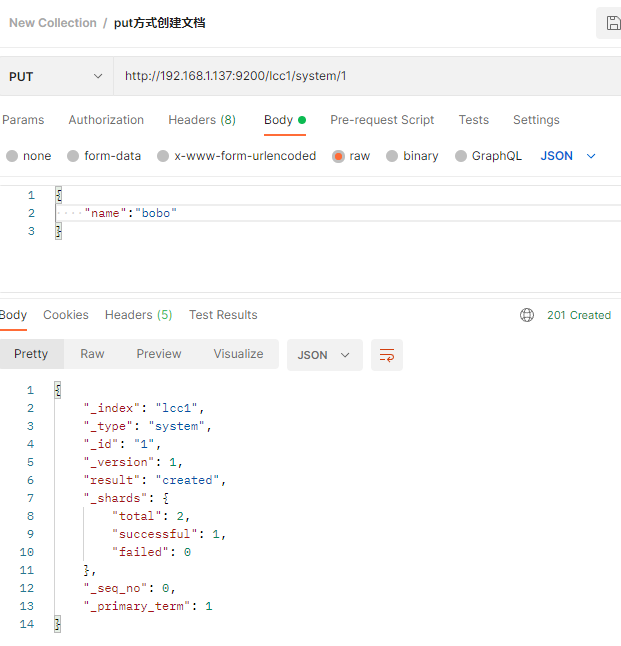Open the request Headers (8) tab
This screenshot has width=621, height=646.
pos(202,120)
